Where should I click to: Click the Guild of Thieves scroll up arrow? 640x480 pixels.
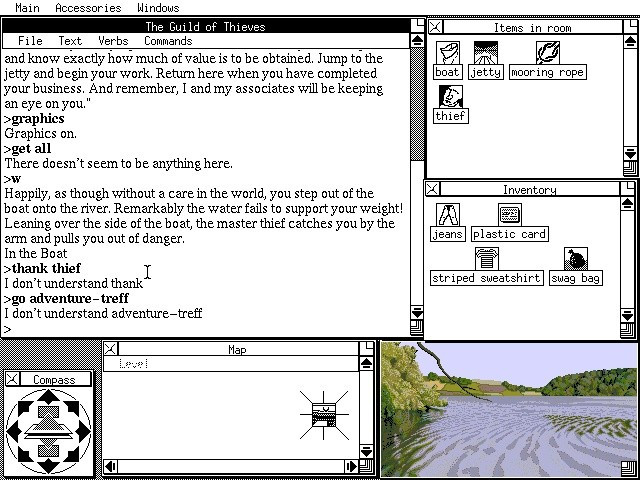click(417, 40)
